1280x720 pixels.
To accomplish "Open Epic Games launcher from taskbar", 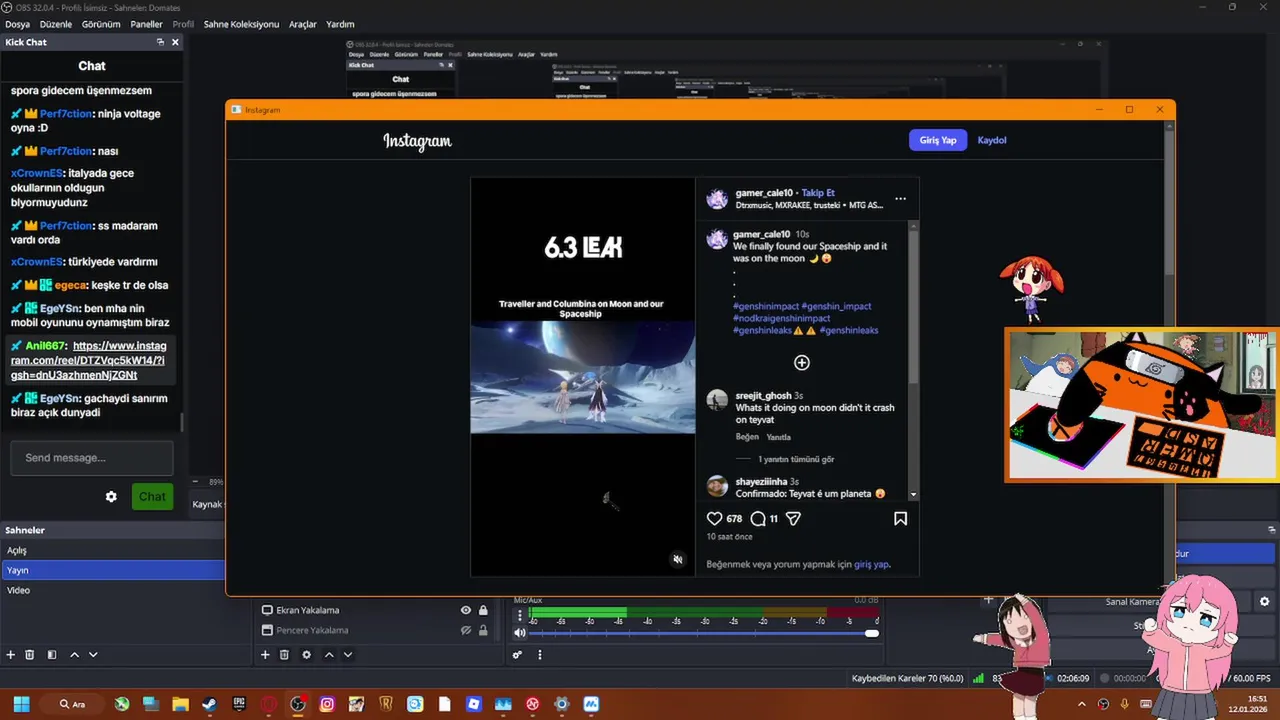I will pos(238,704).
